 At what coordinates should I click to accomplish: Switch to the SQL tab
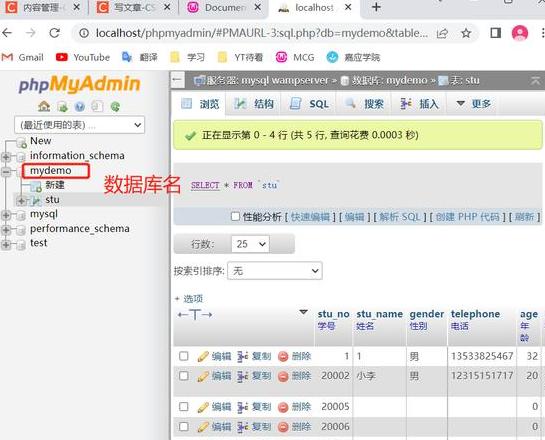click(x=309, y=104)
